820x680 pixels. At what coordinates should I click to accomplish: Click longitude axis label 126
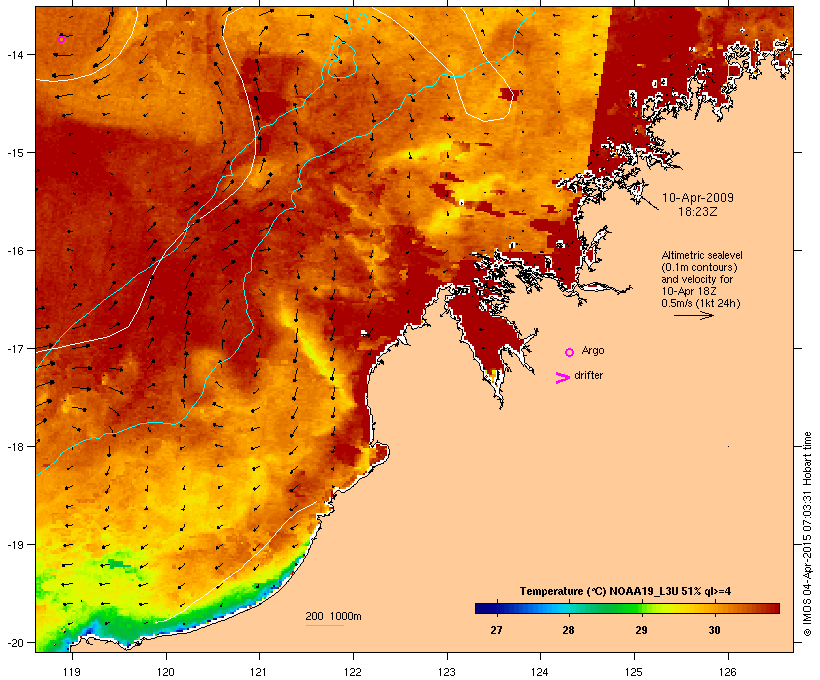[x=727, y=672]
